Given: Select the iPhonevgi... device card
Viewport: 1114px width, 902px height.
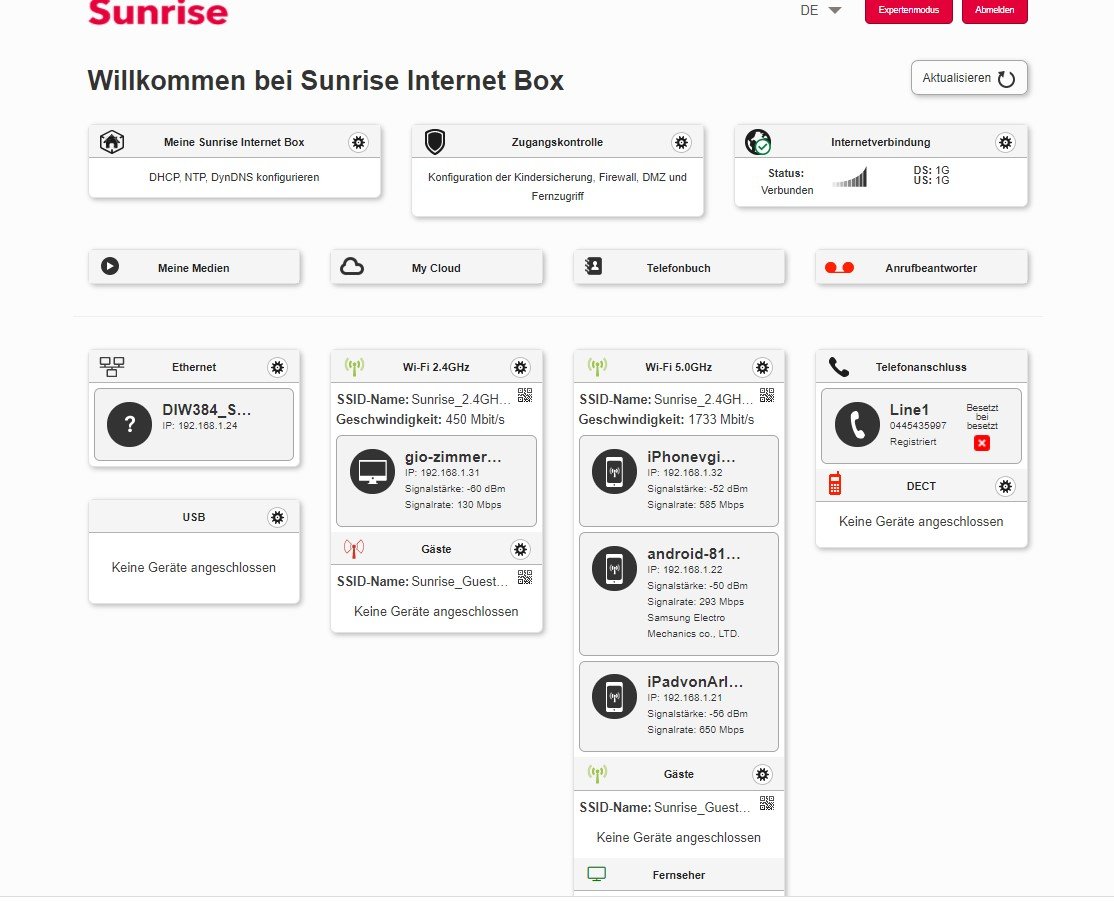Looking at the screenshot, I should click(x=678, y=481).
